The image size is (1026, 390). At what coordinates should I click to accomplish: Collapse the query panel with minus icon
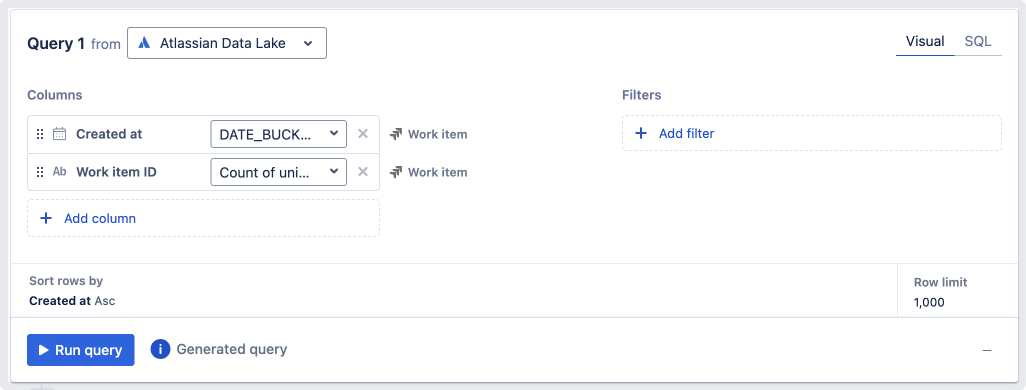point(987,351)
